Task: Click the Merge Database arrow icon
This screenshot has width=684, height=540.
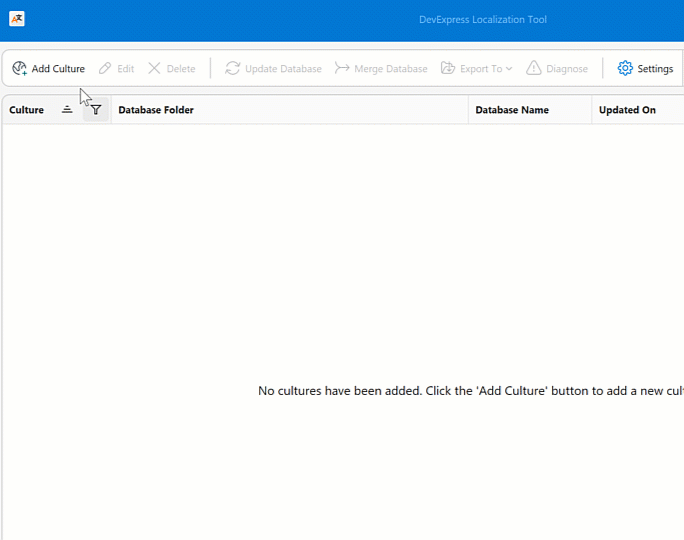Action: (x=342, y=68)
